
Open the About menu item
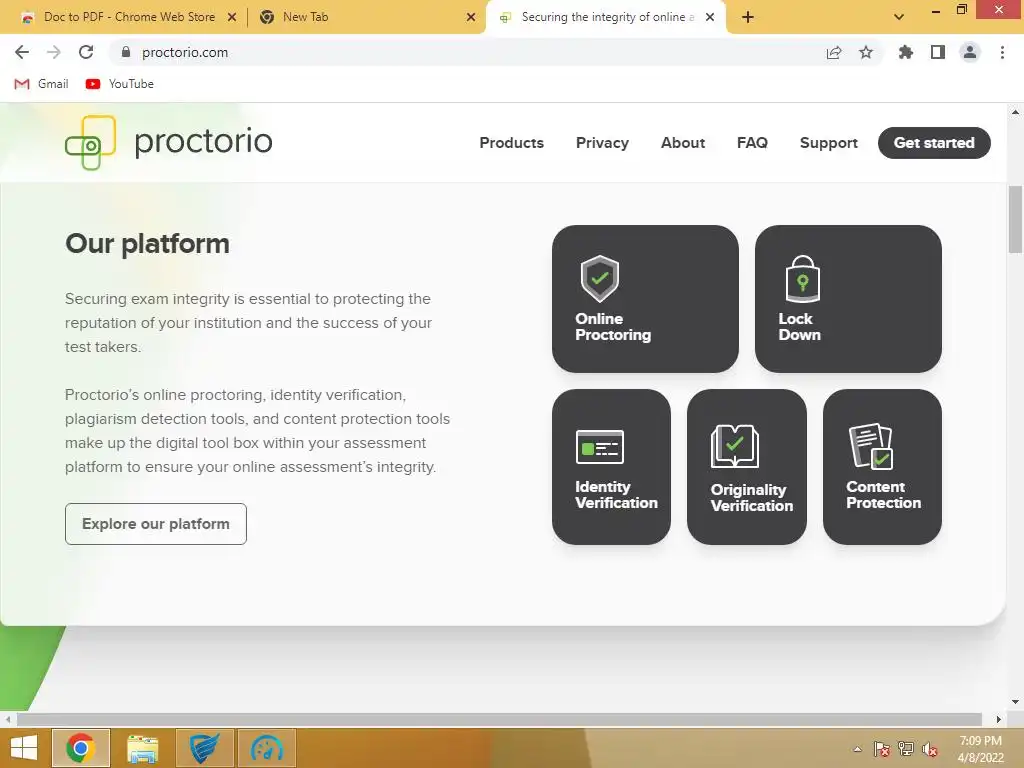[x=682, y=143]
